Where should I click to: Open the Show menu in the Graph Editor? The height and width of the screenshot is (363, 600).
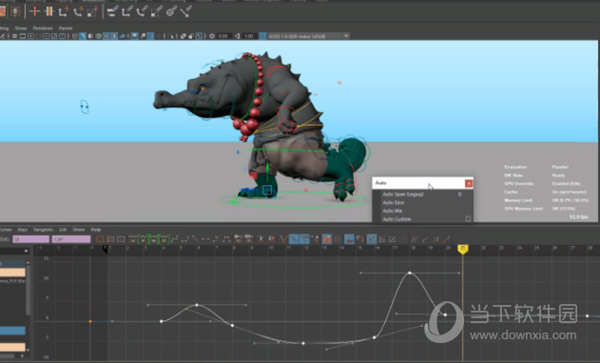(79, 230)
